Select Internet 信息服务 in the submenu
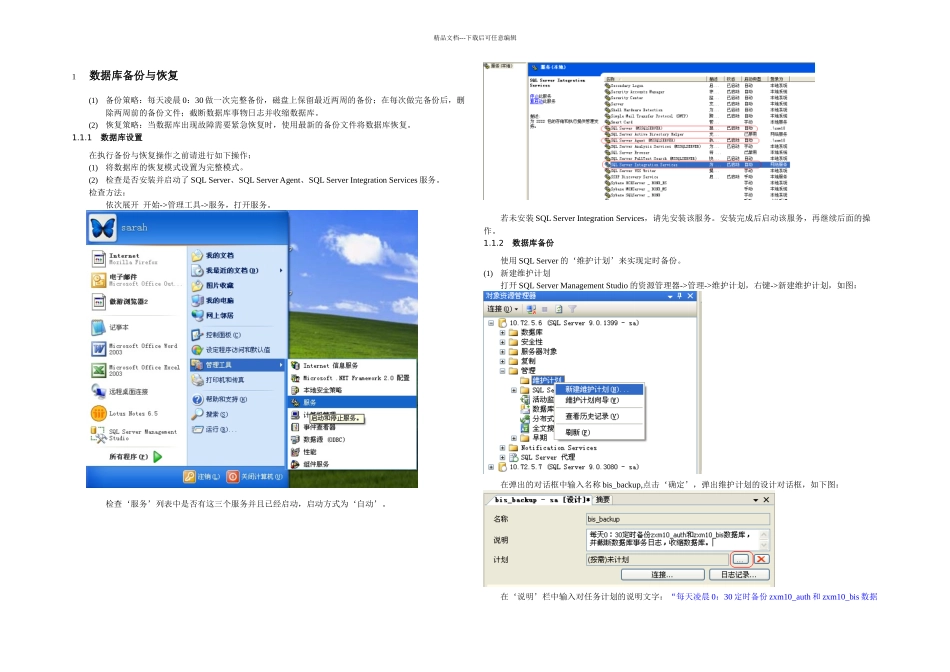950x672 pixels. [353, 365]
